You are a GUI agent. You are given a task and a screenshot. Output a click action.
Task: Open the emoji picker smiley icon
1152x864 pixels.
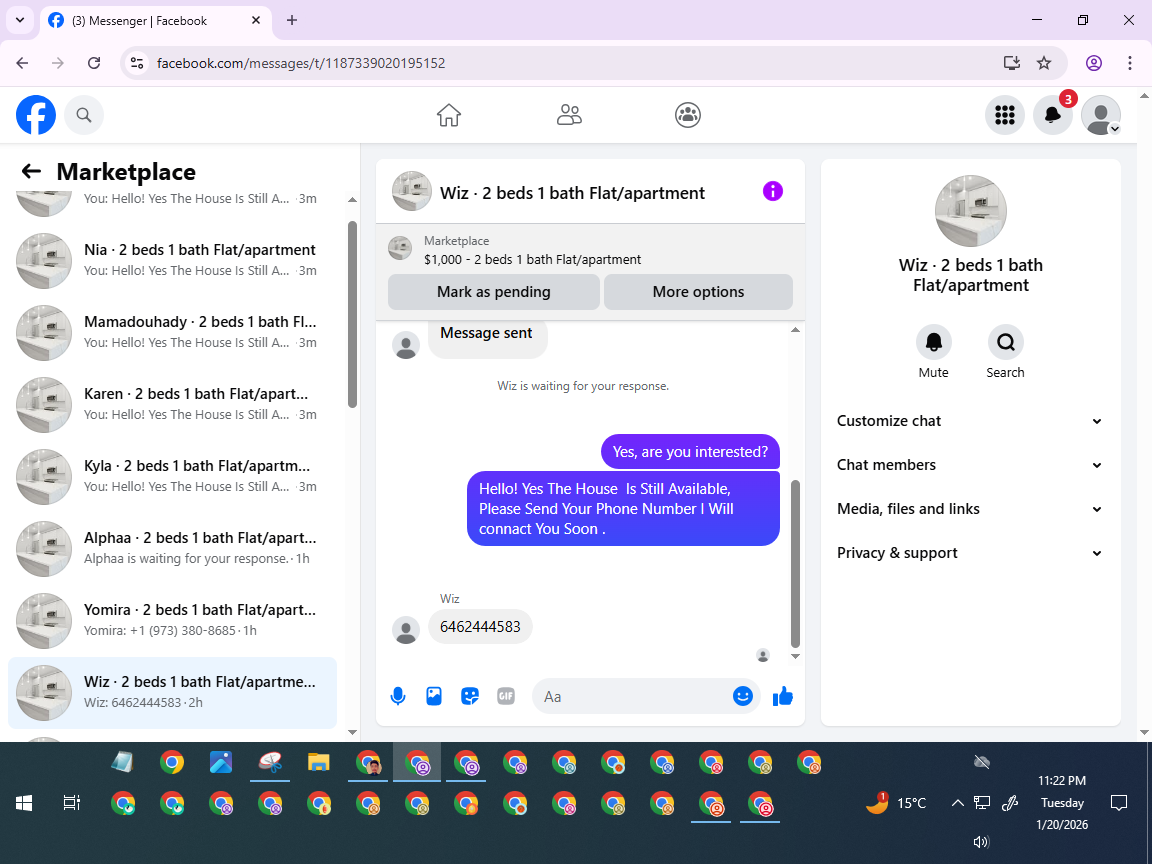point(743,696)
